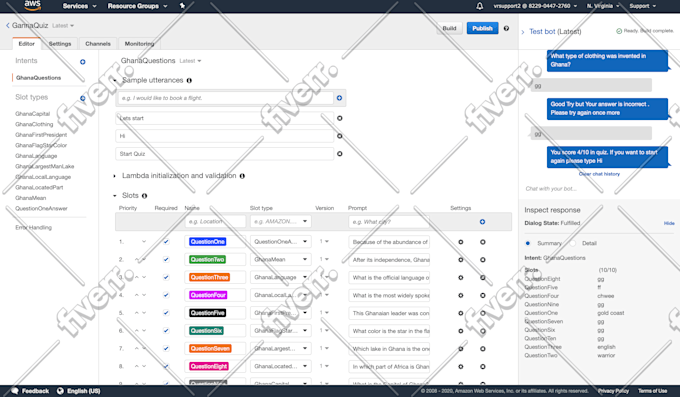The height and width of the screenshot is (397, 680).
Task: Open the Services dropdown menu
Action: tap(79, 6)
